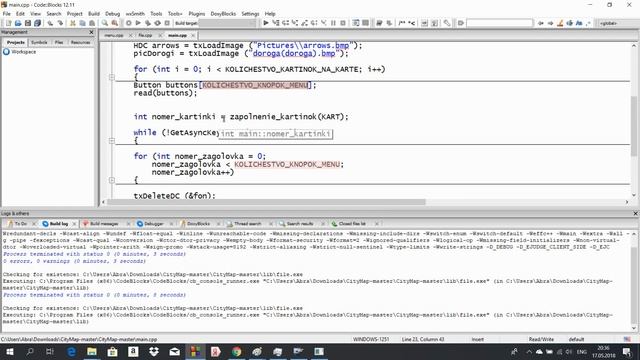Click the Find magnifier icon
This screenshot has width=640, height=360.
tap(105, 23)
